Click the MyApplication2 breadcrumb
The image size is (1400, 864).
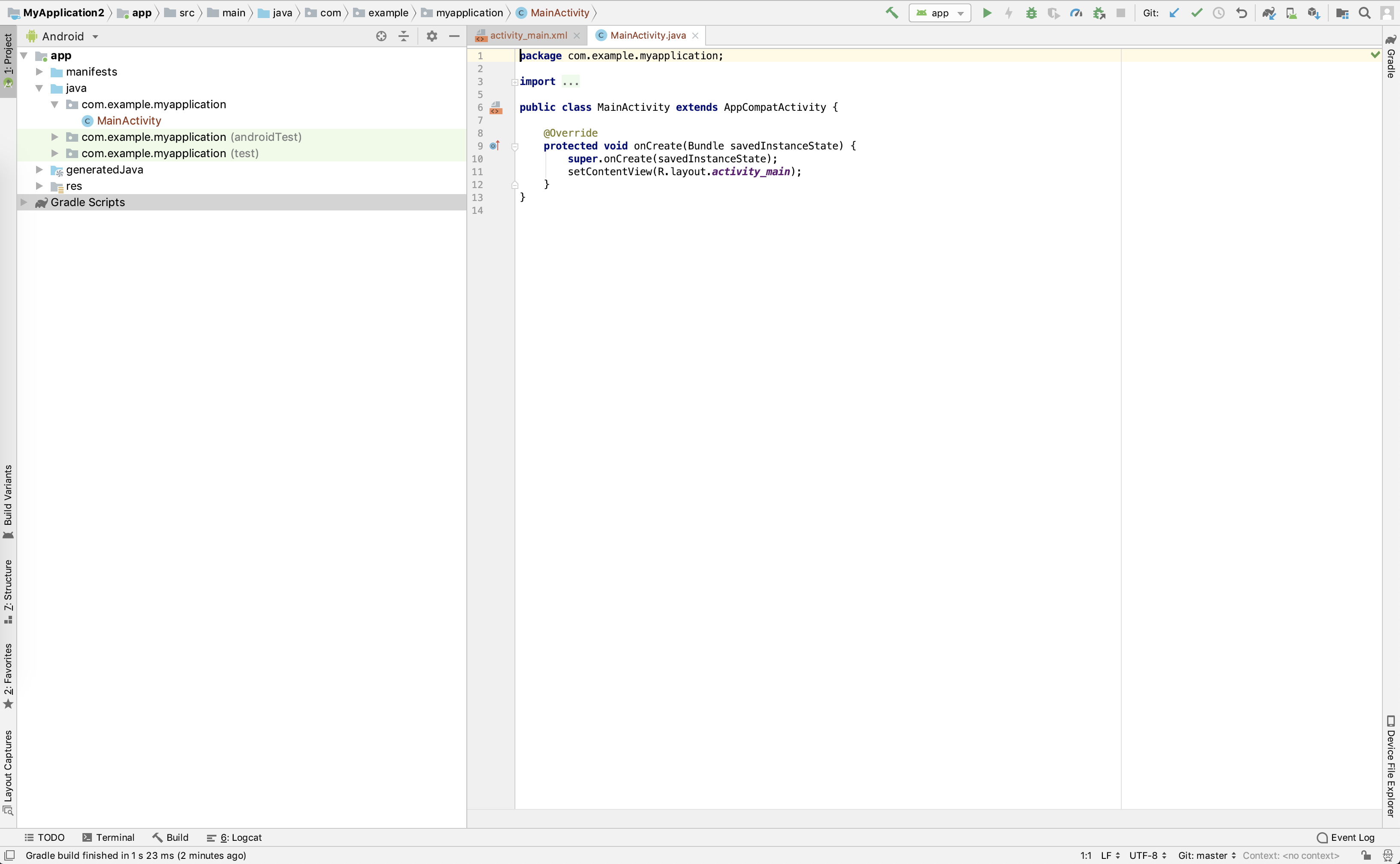(x=57, y=12)
